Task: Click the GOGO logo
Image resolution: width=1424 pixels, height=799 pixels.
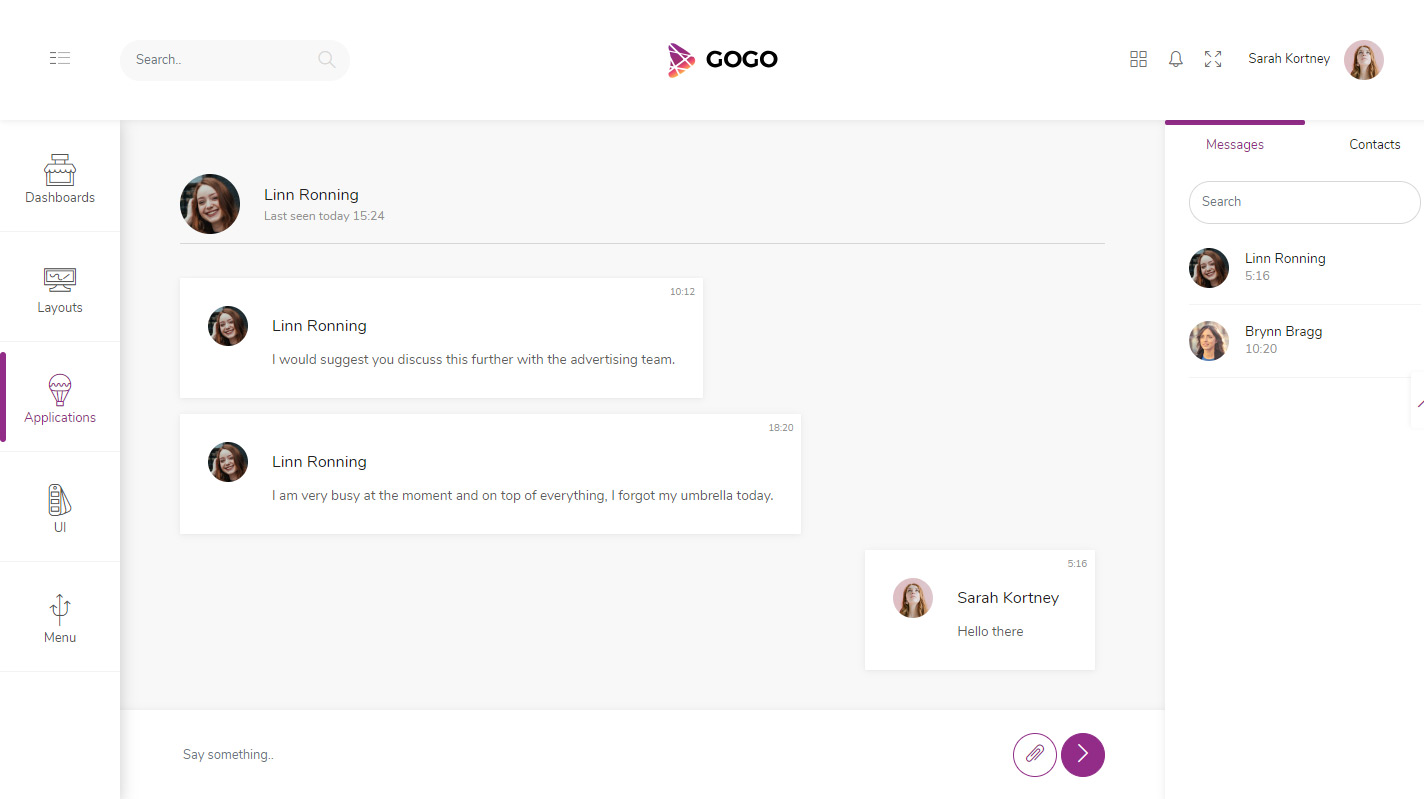Action: [722, 59]
